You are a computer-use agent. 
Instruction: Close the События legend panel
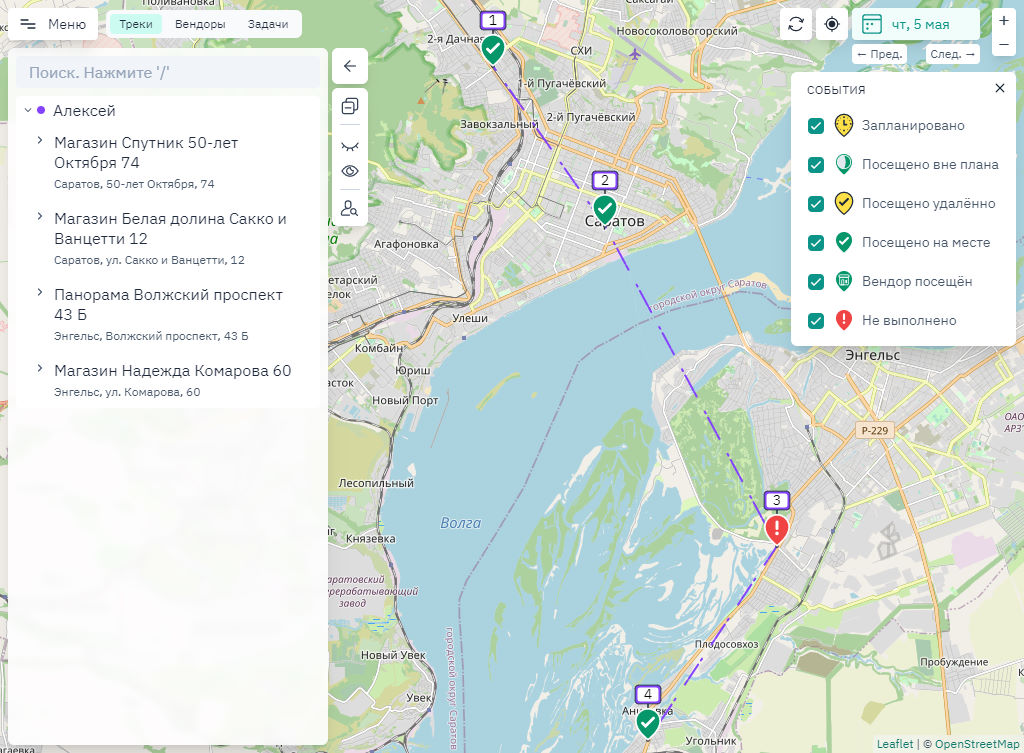(1000, 89)
